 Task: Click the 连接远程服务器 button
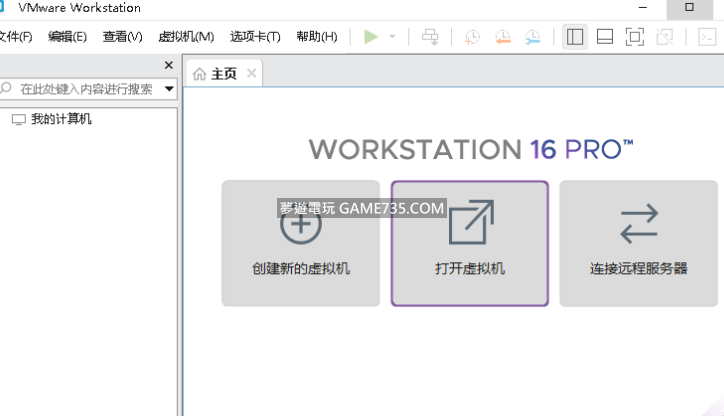[638, 243]
